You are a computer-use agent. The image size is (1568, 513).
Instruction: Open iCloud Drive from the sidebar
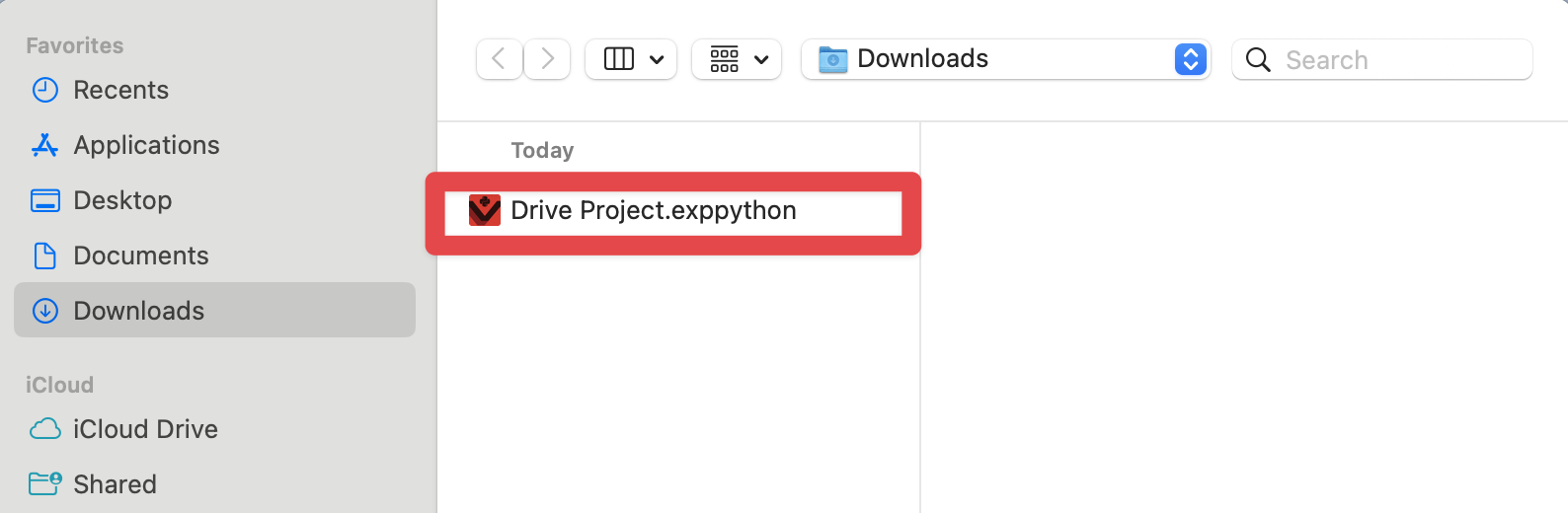pyautogui.click(x=145, y=429)
